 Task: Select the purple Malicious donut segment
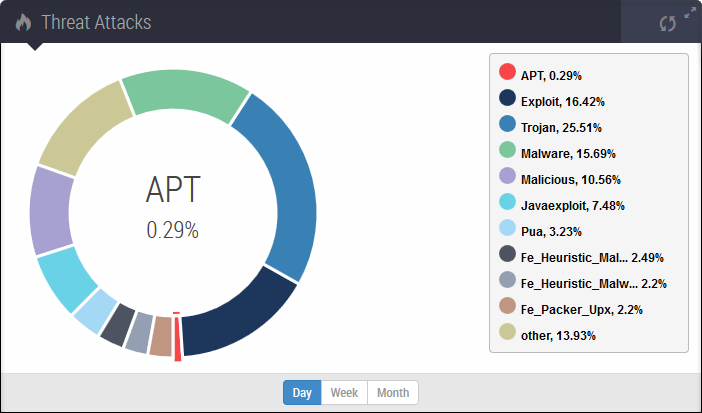pos(50,211)
